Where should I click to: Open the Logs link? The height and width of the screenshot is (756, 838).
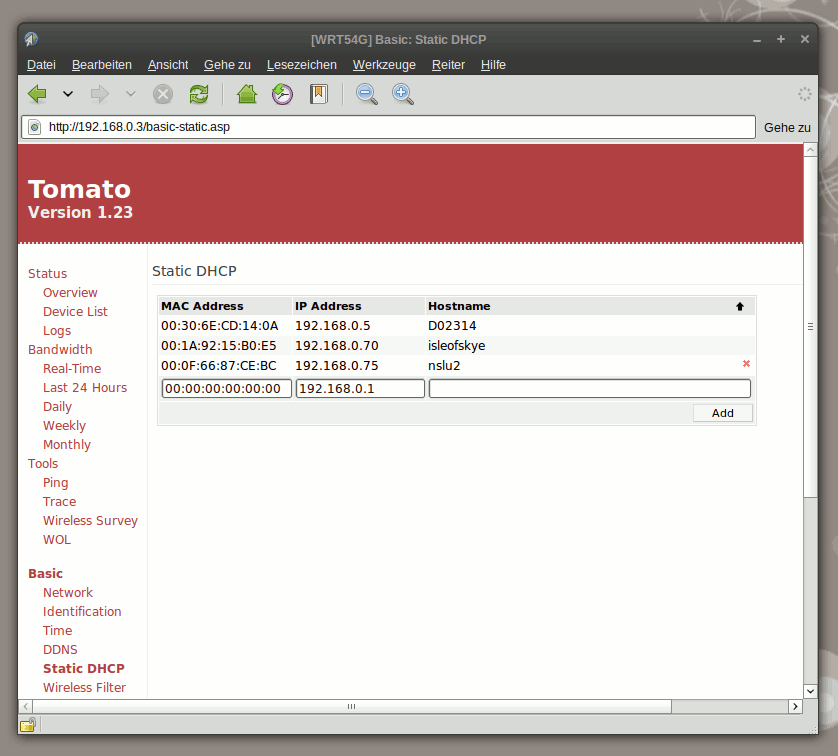(57, 331)
